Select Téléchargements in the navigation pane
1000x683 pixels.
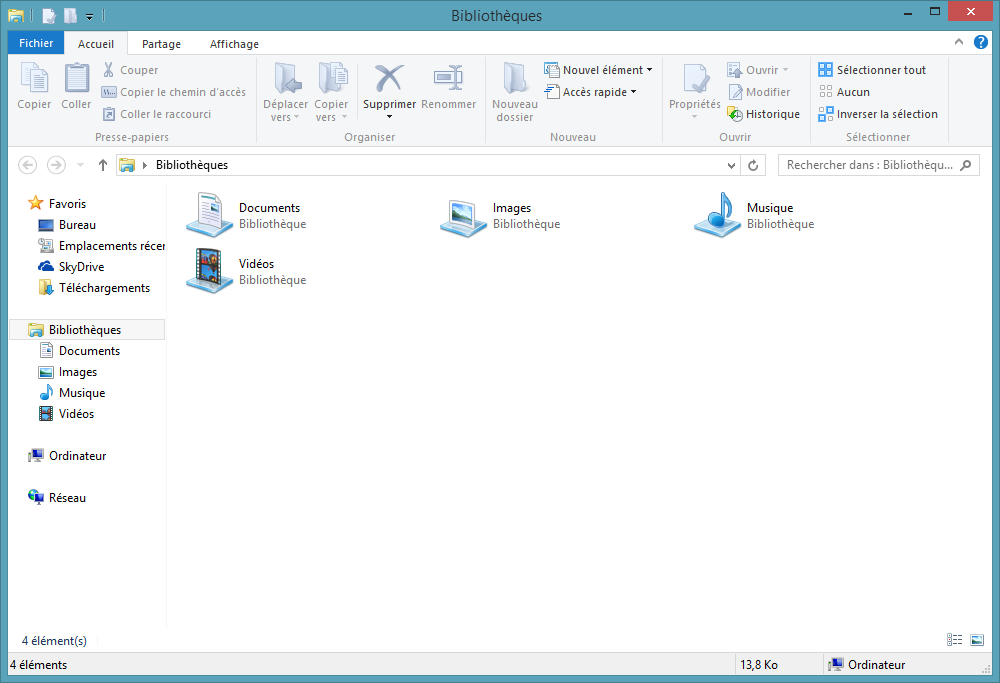click(104, 288)
